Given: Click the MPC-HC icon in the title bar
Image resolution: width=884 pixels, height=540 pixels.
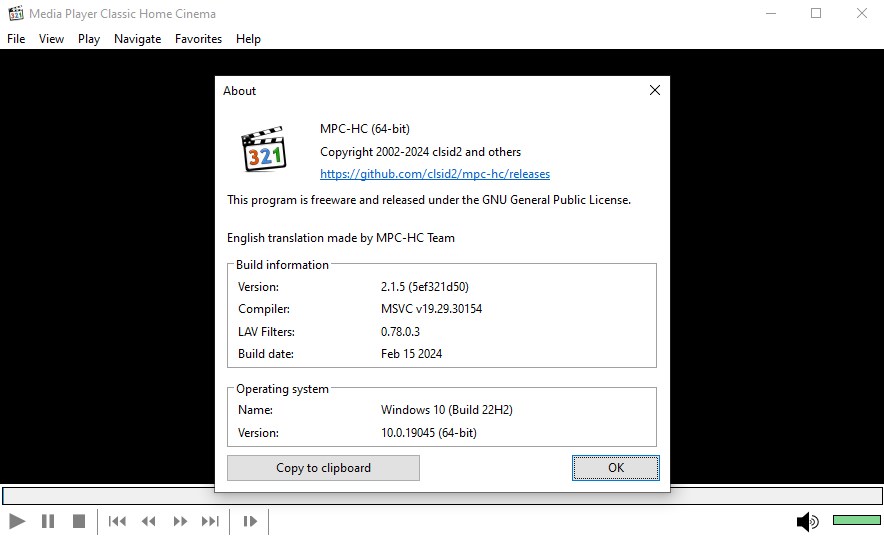Looking at the screenshot, I should pos(16,13).
